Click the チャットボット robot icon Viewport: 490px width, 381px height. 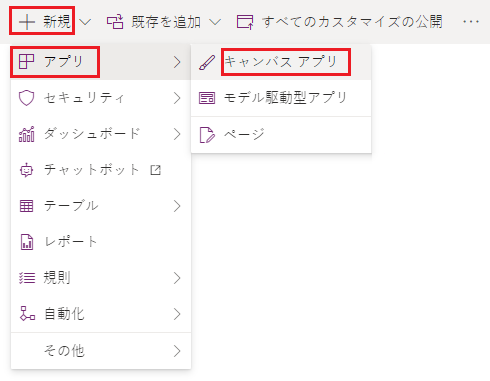click(x=26, y=170)
